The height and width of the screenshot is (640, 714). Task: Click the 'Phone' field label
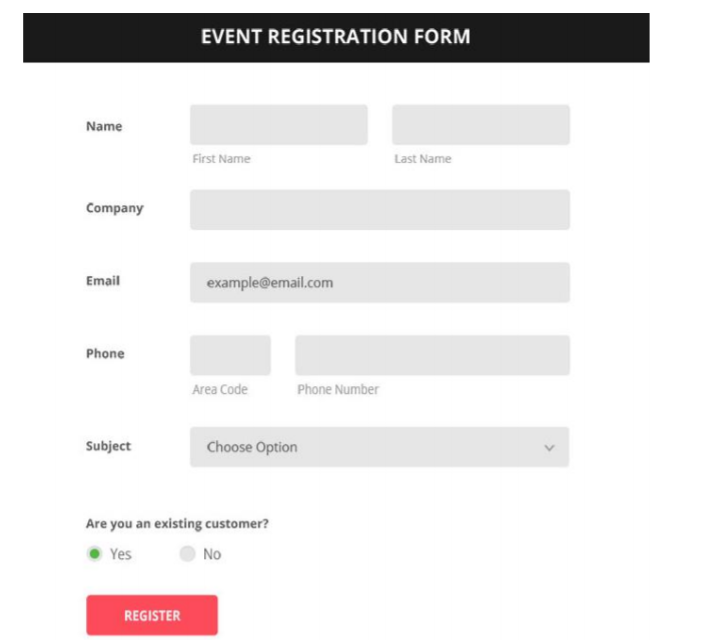coord(105,353)
